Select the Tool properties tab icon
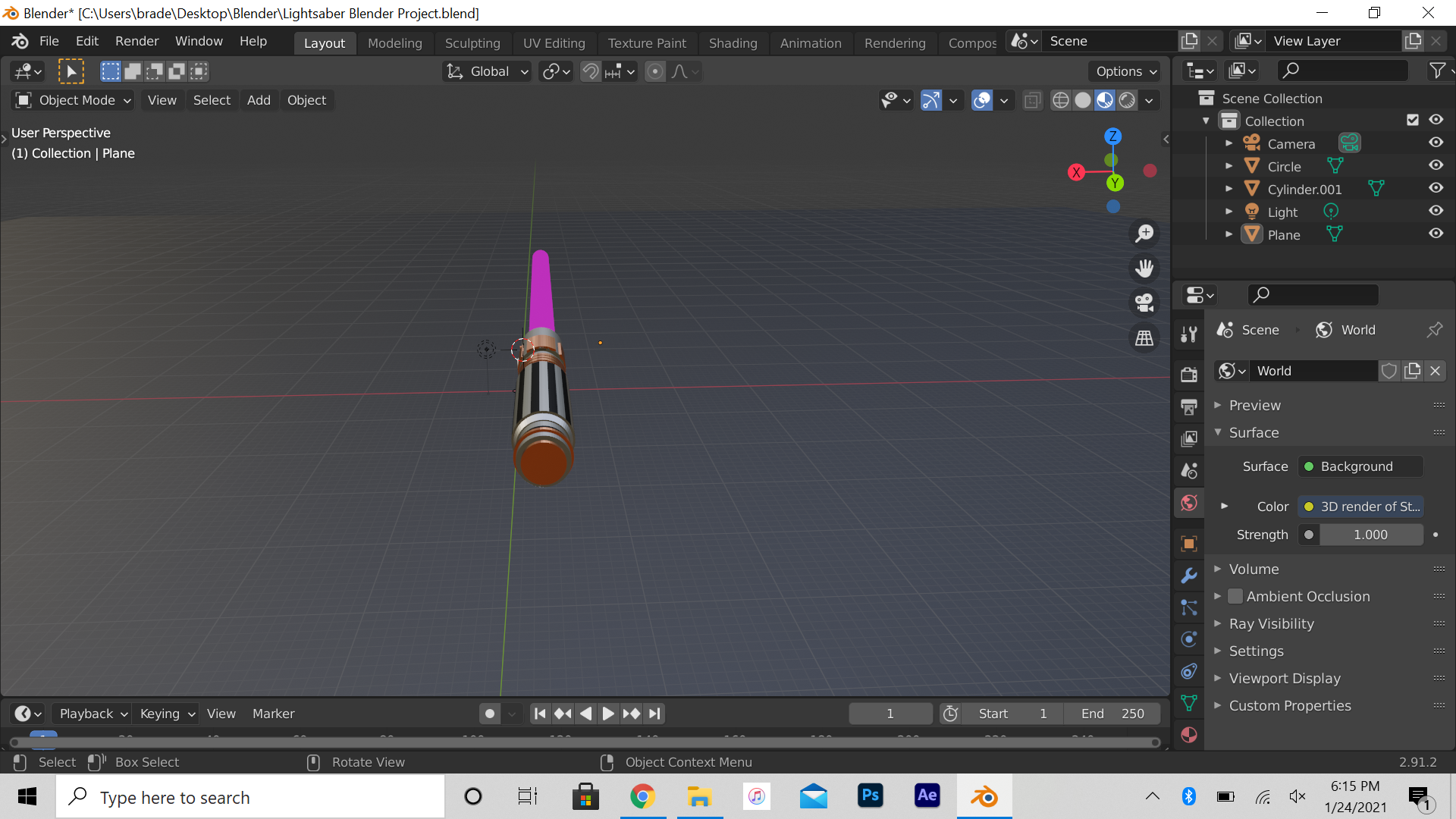The width and height of the screenshot is (1456, 819). point(1189,334)
